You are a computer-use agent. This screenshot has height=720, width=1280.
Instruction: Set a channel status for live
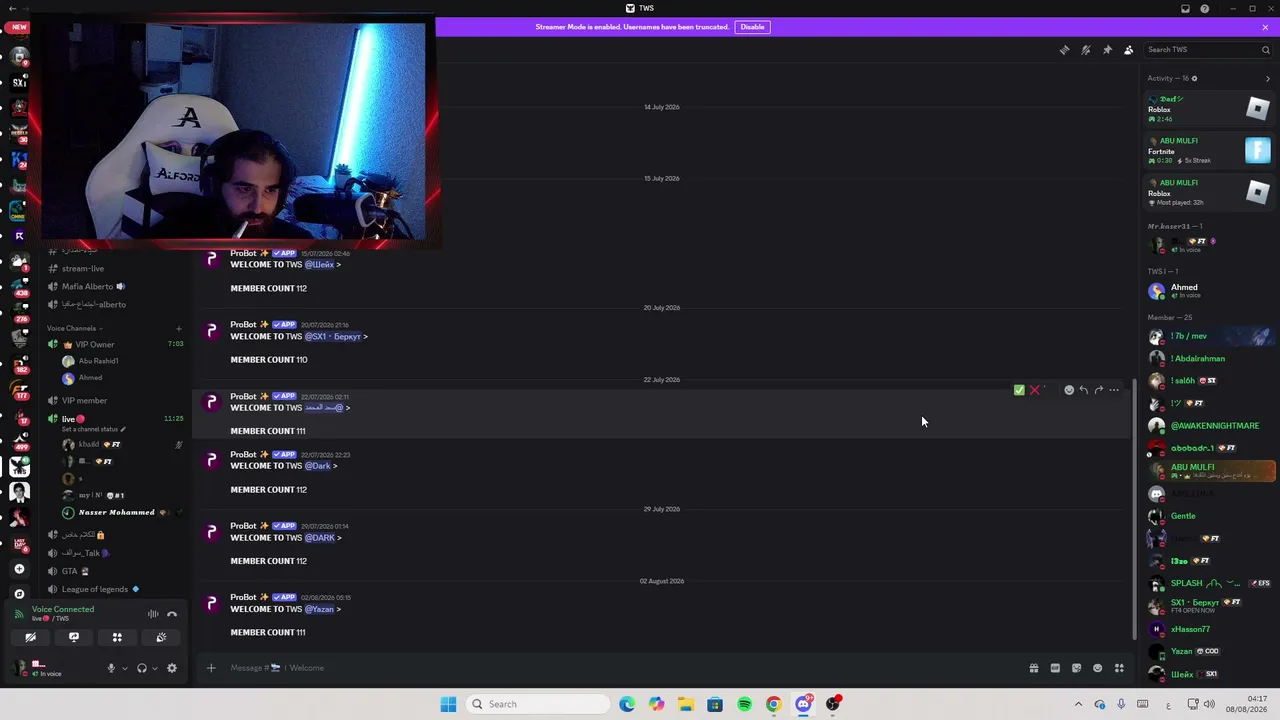tap(93, 429)
